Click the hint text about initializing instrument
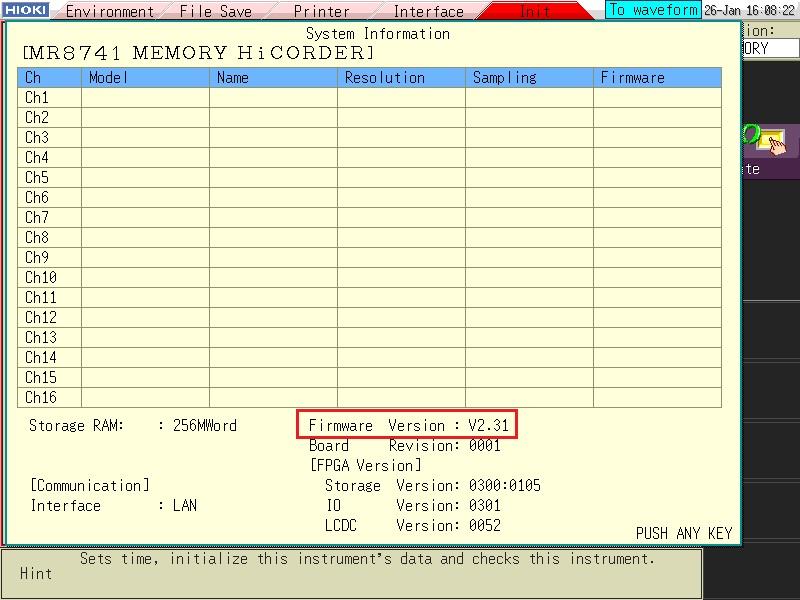The width and height of the screenshot is (800, 600). (x=367, y=559)
